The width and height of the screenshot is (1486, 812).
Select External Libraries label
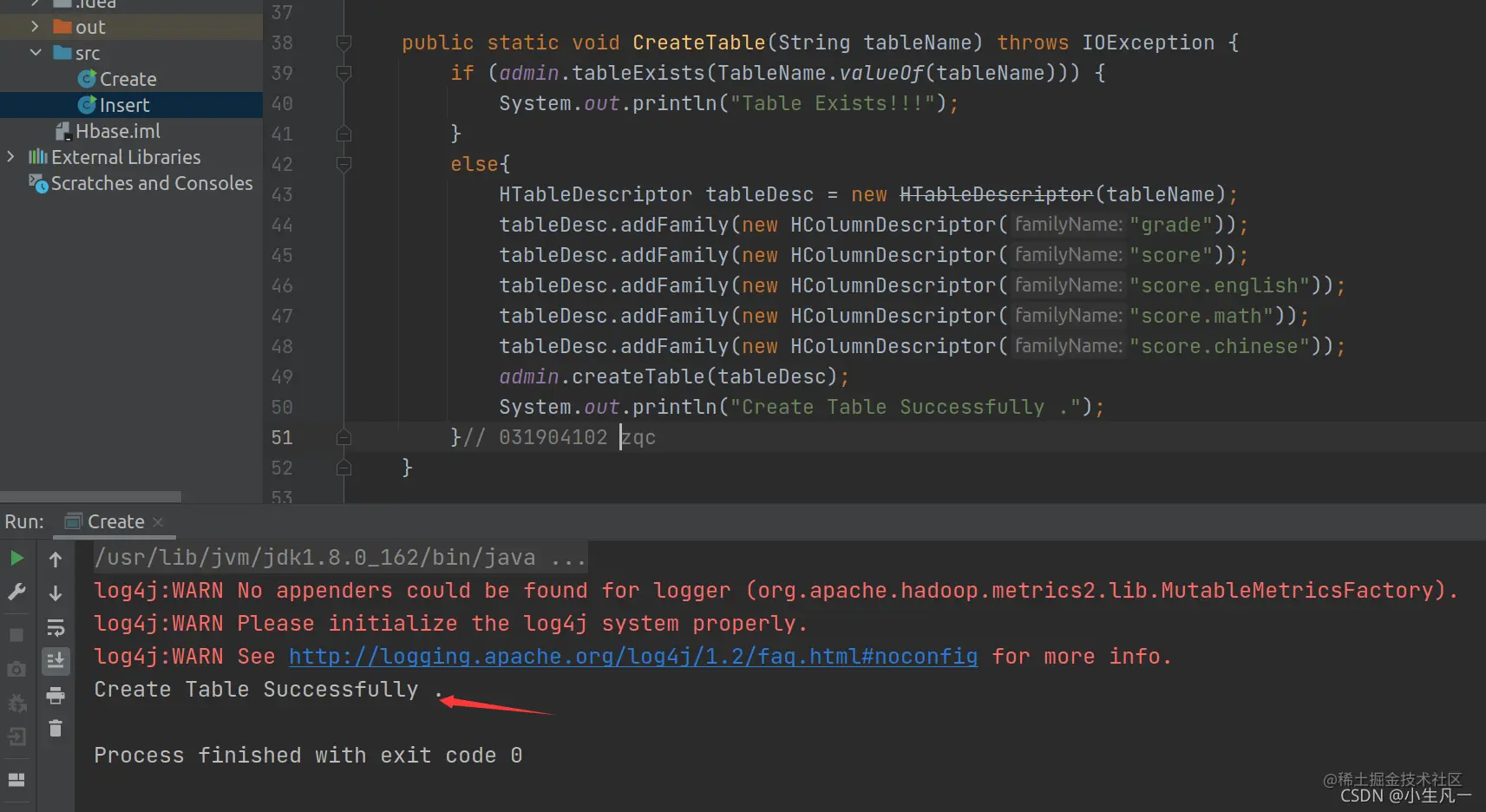tap(126, 157)
